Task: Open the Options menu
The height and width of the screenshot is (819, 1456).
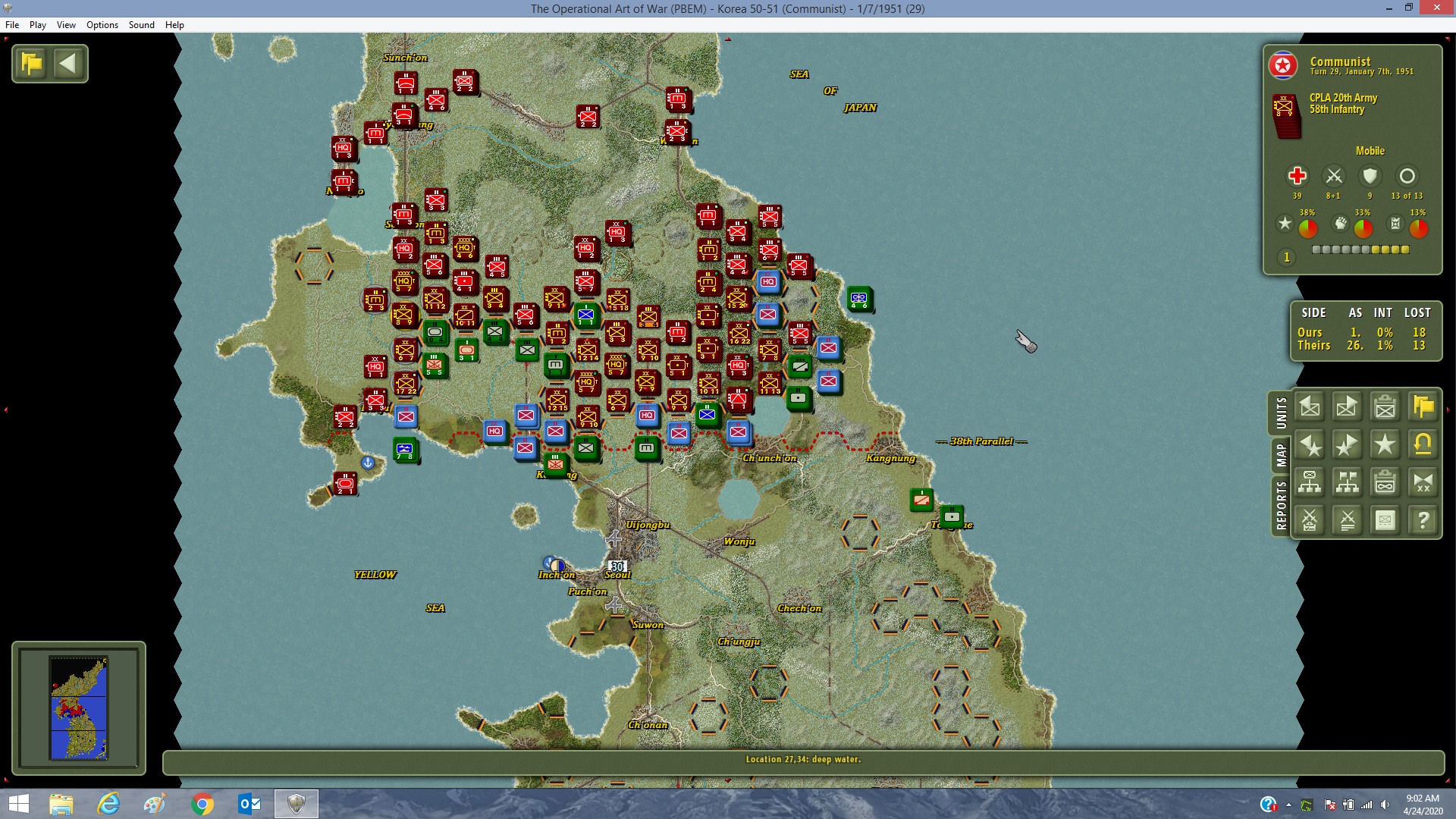Action: point(102,25)
